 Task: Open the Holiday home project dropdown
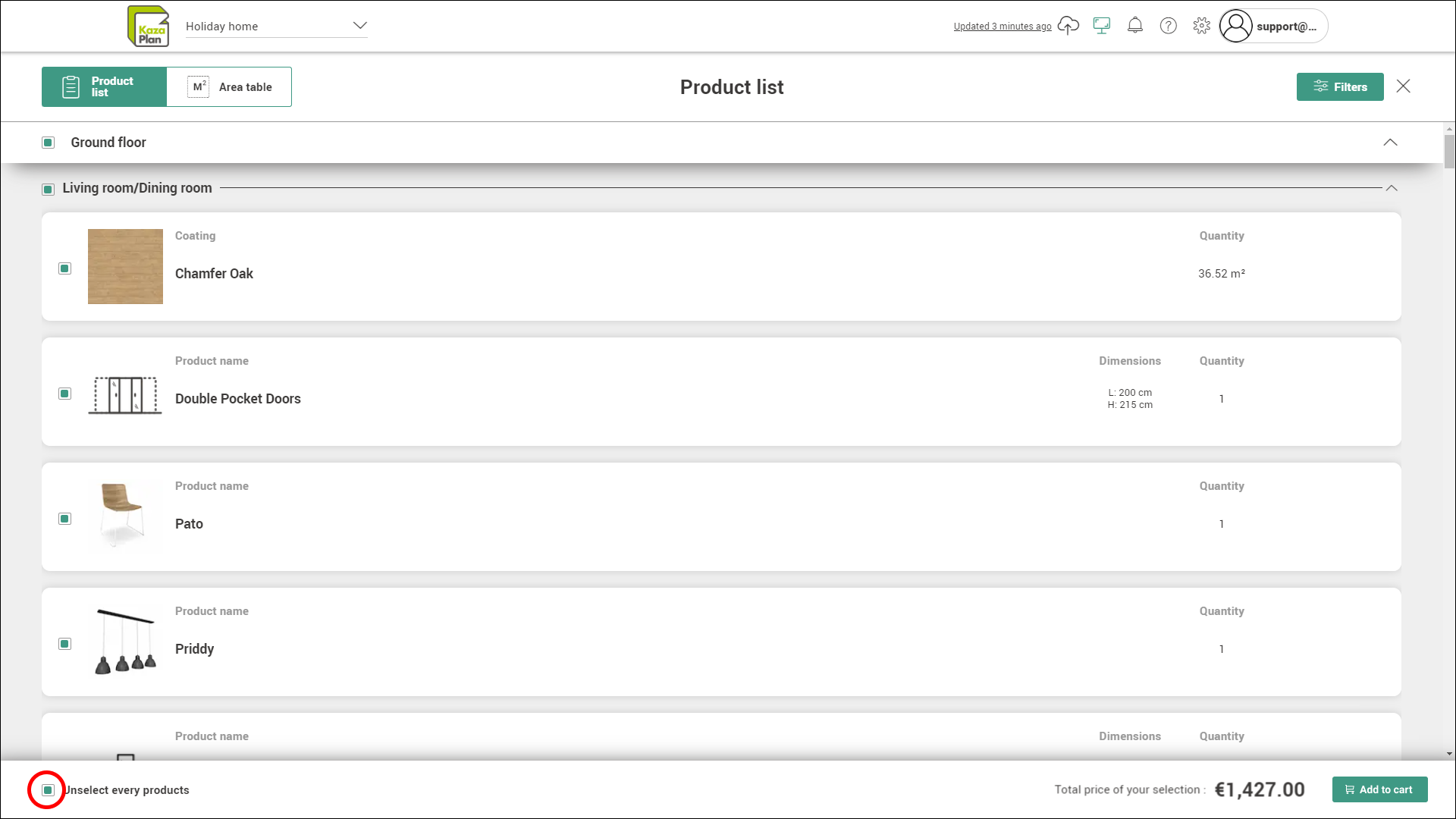click(359, 26)
